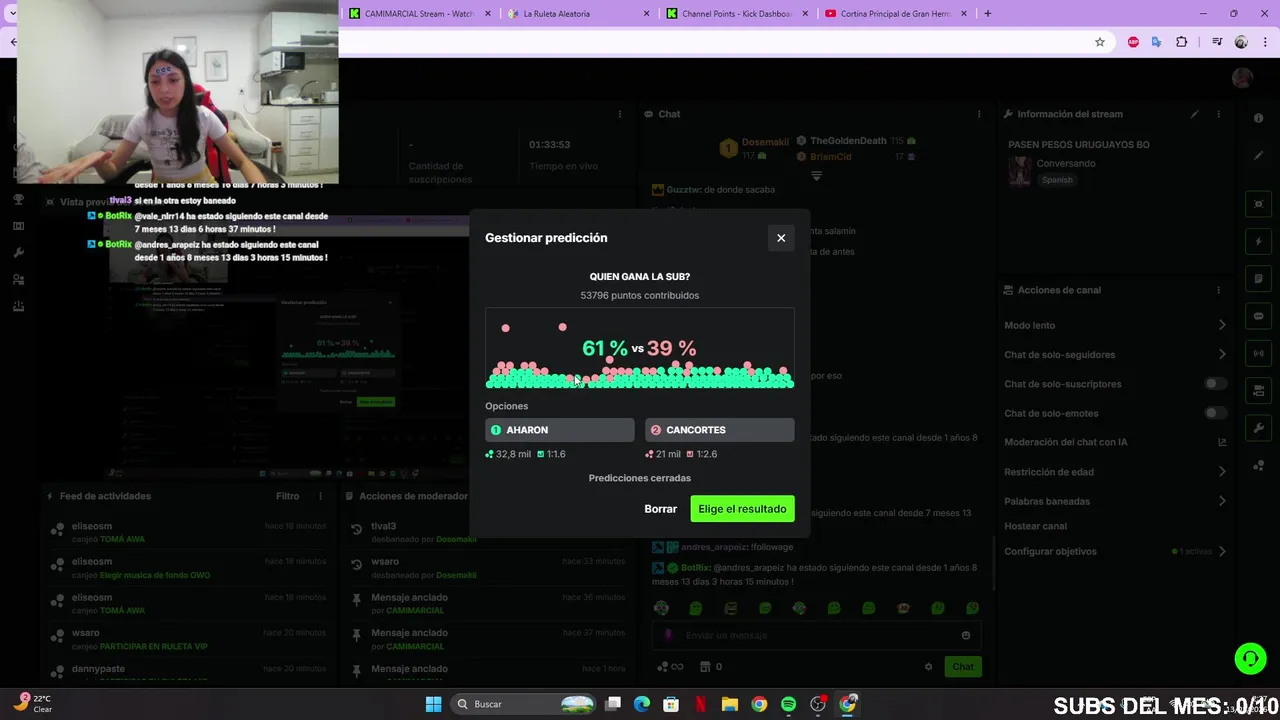
Task: Click the chat bubble sidebar icon
Action: tap(1258, 316)
